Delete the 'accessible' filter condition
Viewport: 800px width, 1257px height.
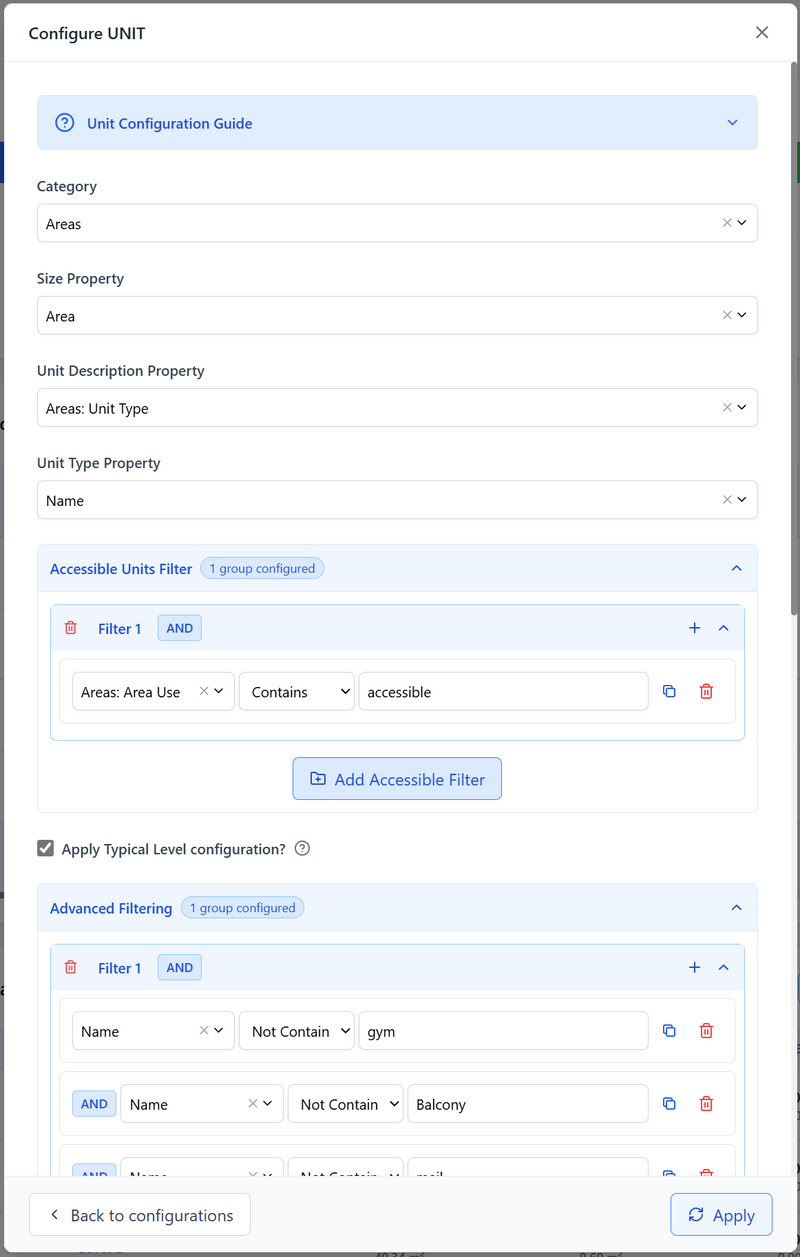[706, 691]
